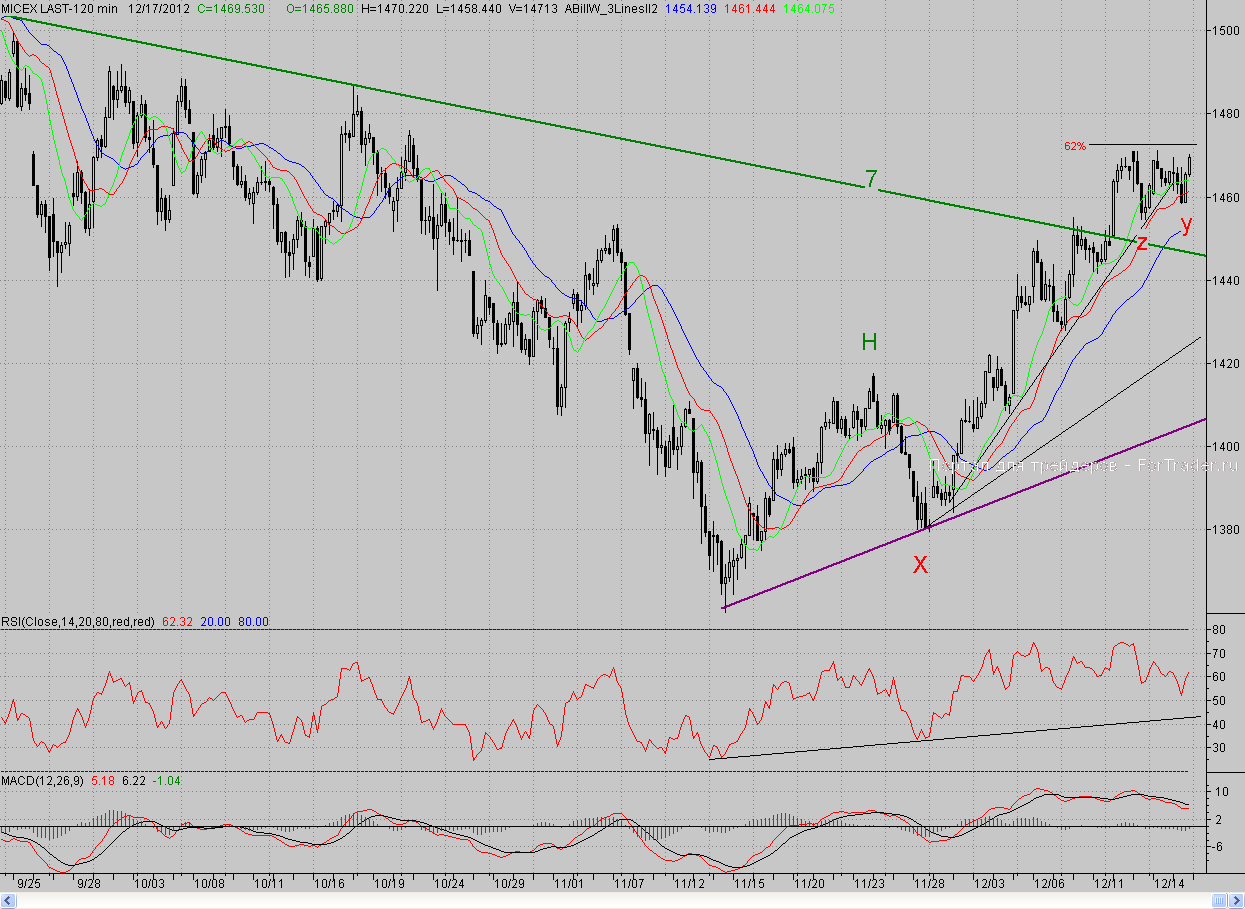1245x909 pixels.
Task: Click the green H annotation
Action: [869, 342]
